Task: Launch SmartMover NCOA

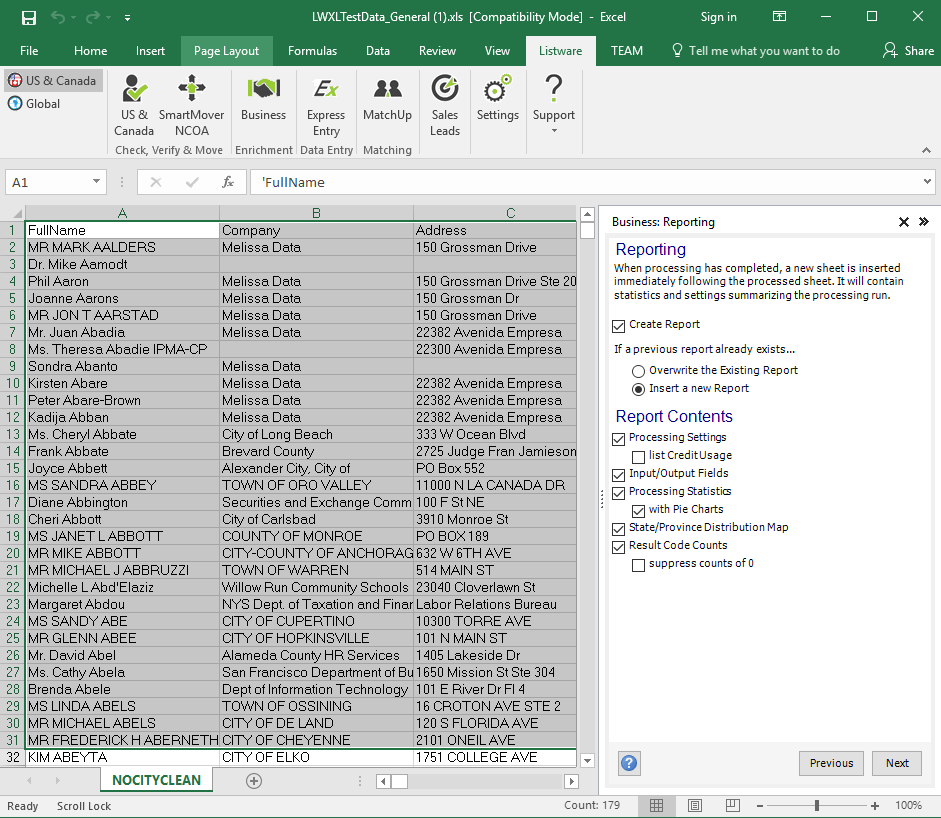Action: point(191,105)
